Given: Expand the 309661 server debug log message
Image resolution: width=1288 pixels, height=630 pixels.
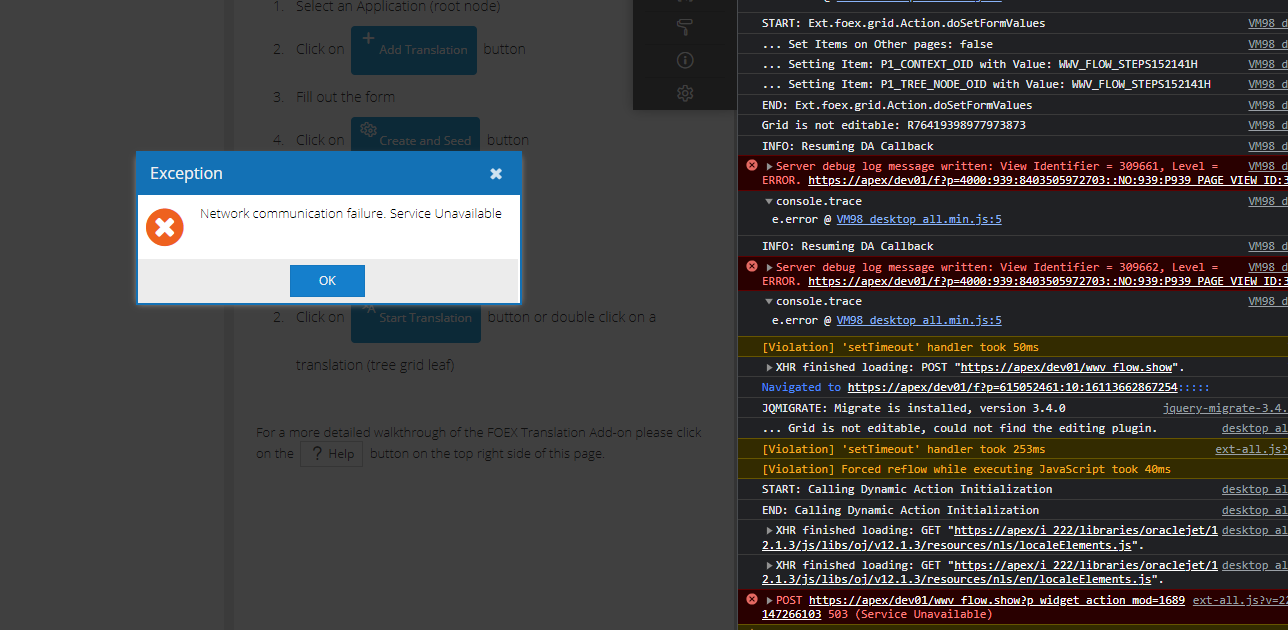Looking at the screenshot, I should tap(769, 167).
